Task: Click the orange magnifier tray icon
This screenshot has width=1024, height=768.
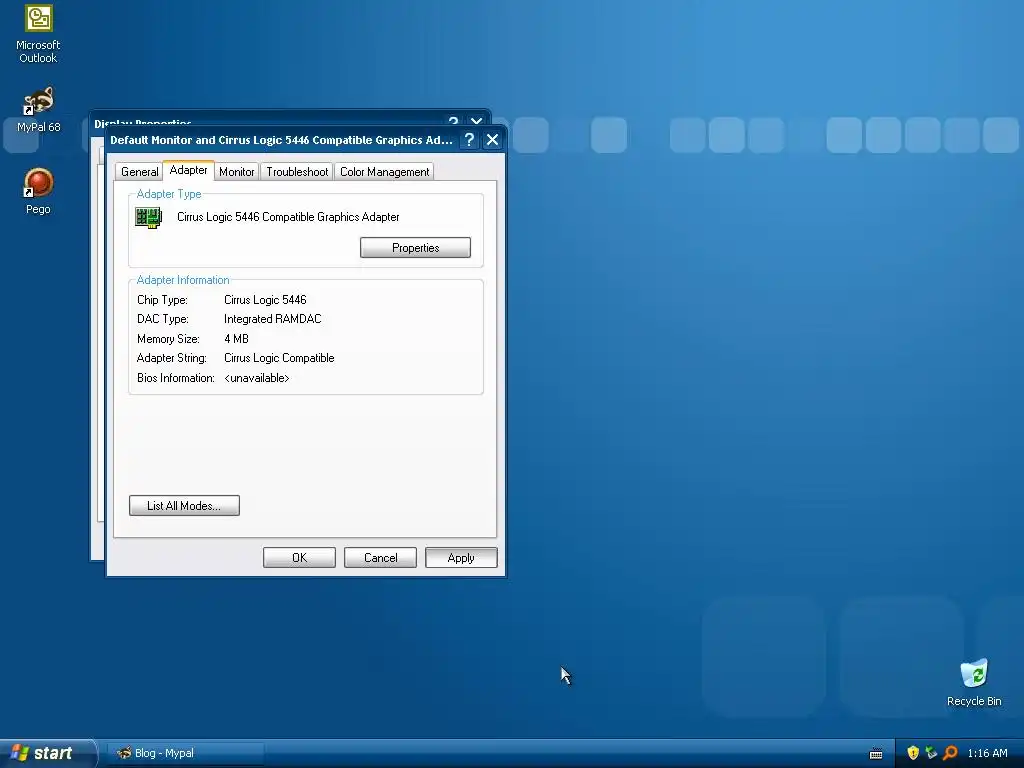Action: point(950,753)
